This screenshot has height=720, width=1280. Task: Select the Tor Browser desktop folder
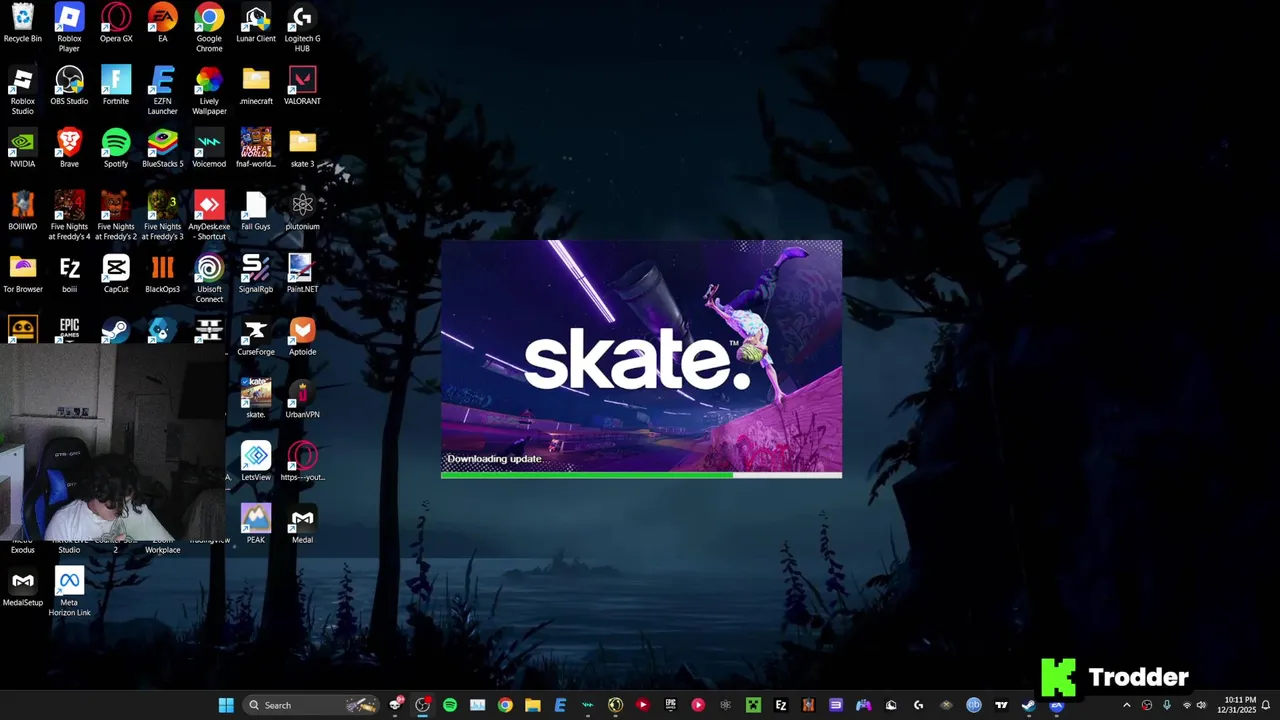coord(22,274)
